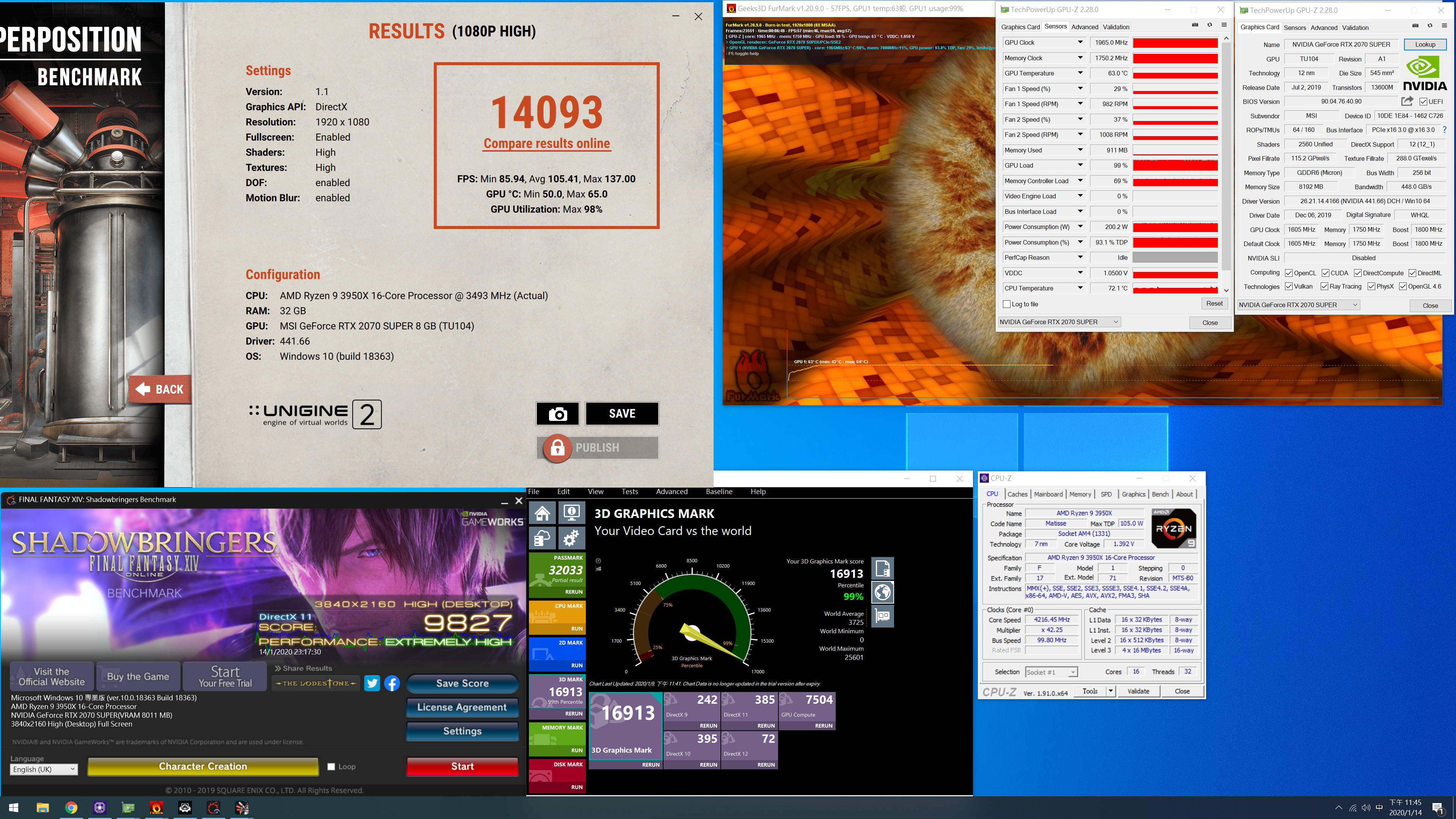Image resolution: width=1456 pixels, height=819 pixels.
Task: Click Lookup button in GPU-Z
Action: pos(1425,44)
